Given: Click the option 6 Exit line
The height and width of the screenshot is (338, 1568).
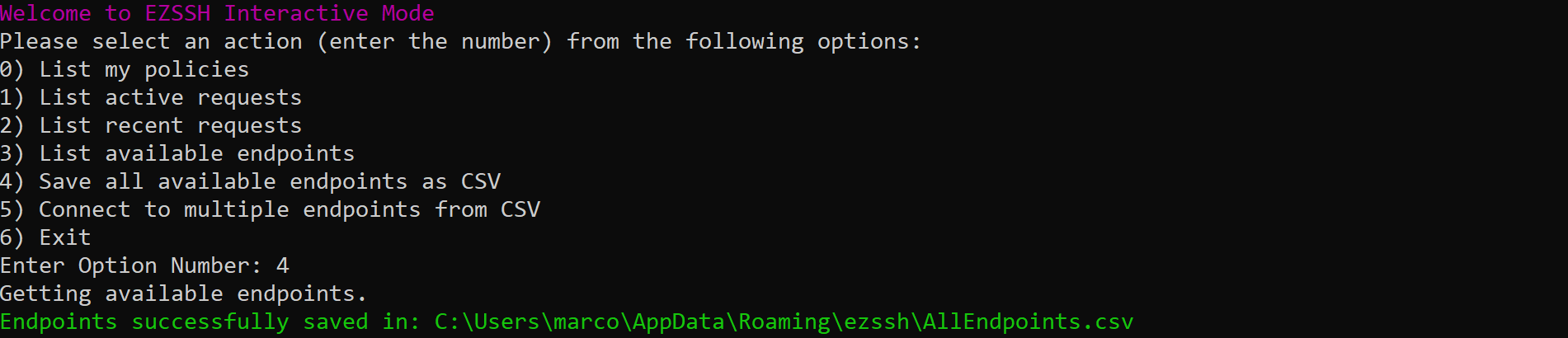Looking at the screenshot, I should point(45,238).
